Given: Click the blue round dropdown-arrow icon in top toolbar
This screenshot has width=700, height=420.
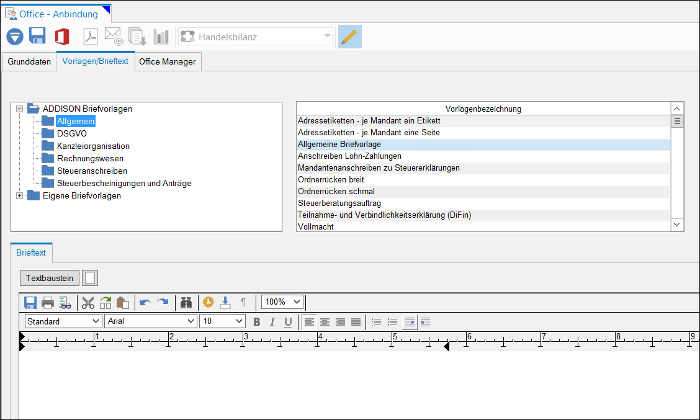Looking at the screenshot, I should (15, 36).
